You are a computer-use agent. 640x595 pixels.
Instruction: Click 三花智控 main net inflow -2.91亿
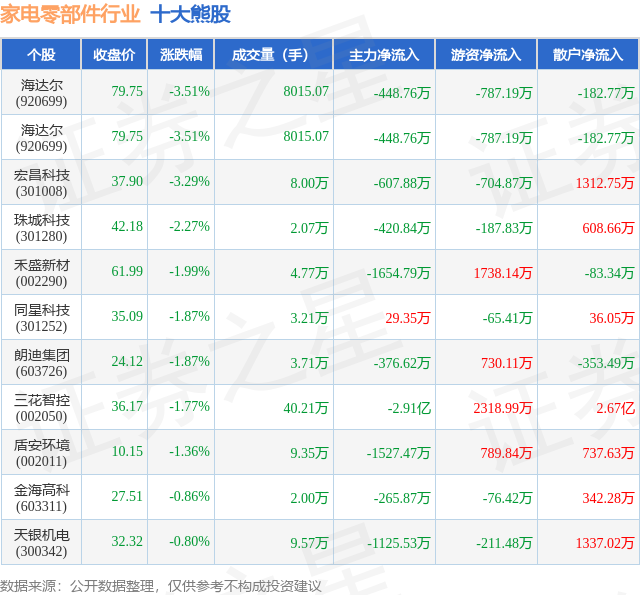pyautogui.click(x=409, y=408)
